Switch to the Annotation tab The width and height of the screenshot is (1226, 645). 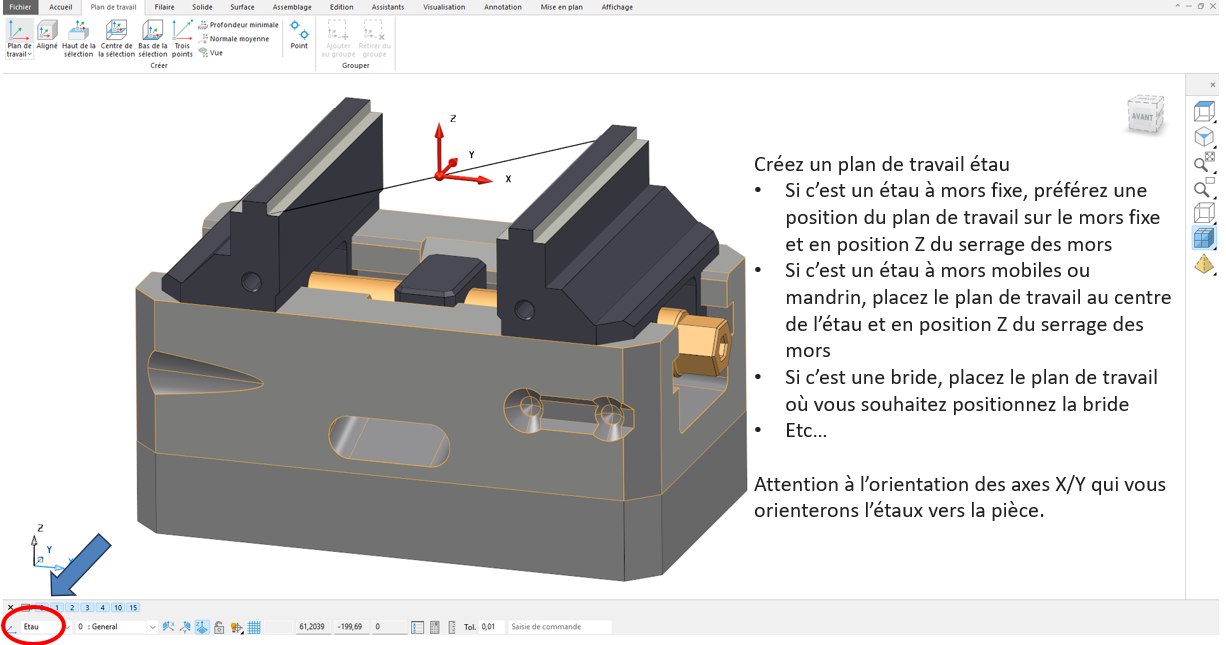(503, 7)
